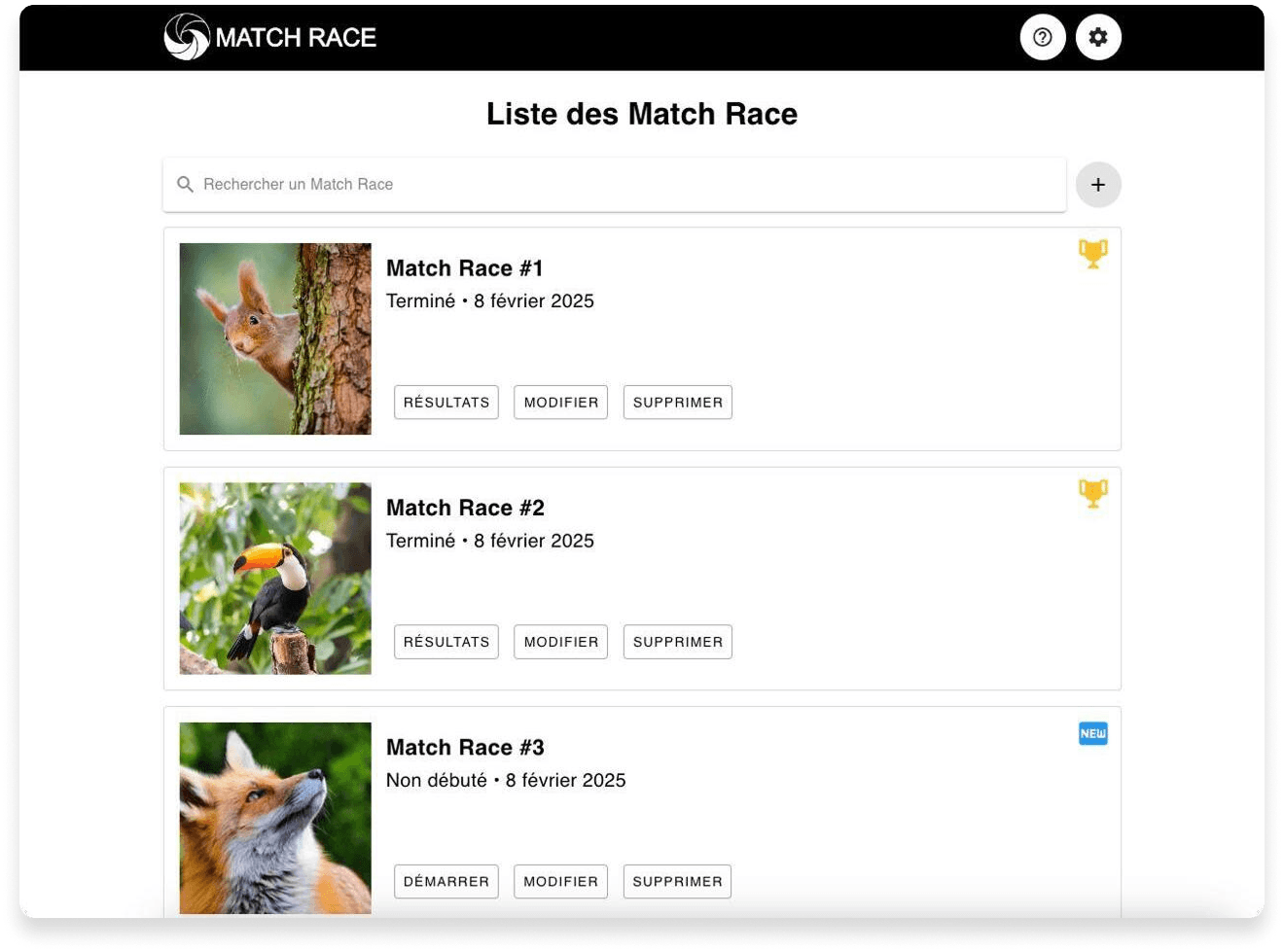Screen dimensions: 1284x952
Task: Select MODIFIER on Match Race #2
Action: click(560, 641)
